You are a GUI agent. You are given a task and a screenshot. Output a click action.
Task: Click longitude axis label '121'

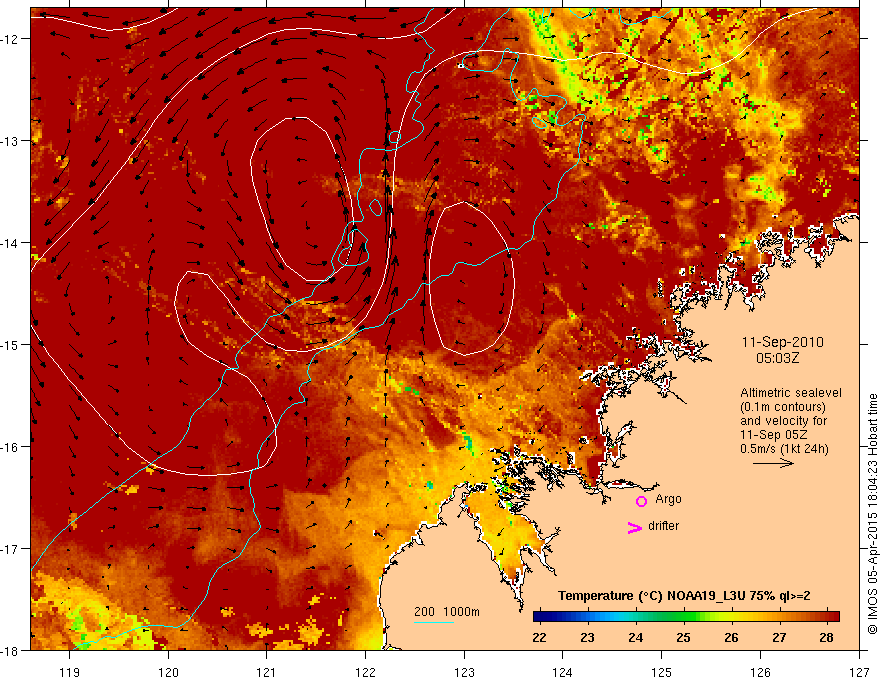pyautogui.click(x=267, y=672)
